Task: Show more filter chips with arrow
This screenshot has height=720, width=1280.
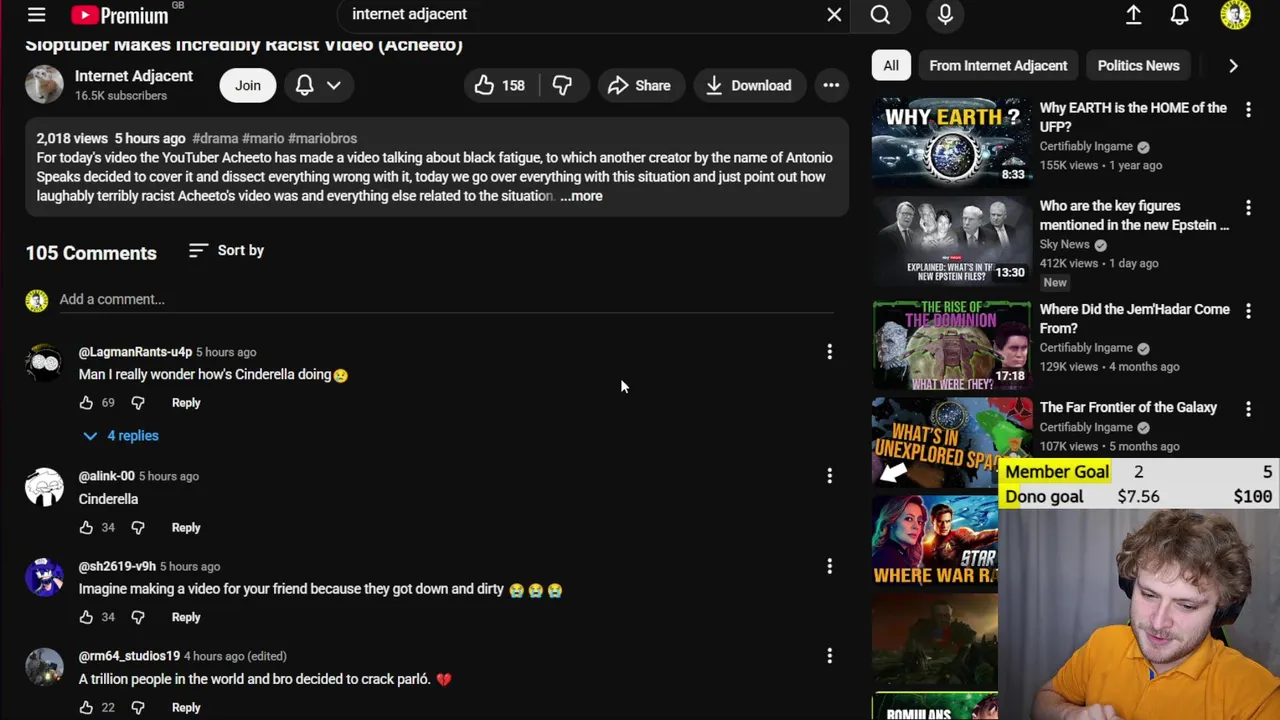Action: [1233, 66]
